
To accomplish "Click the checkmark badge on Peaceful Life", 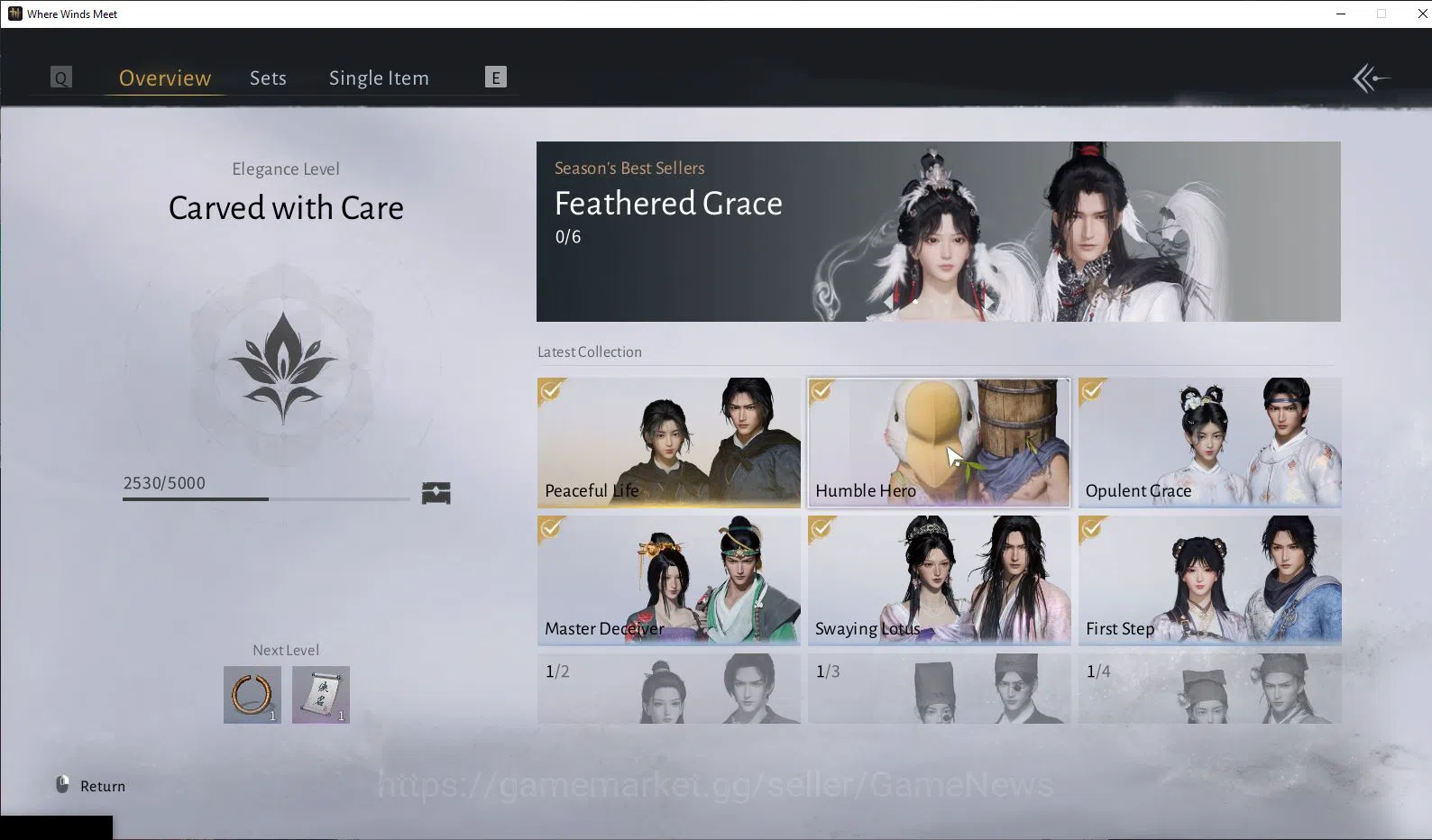I will point(551,390).
